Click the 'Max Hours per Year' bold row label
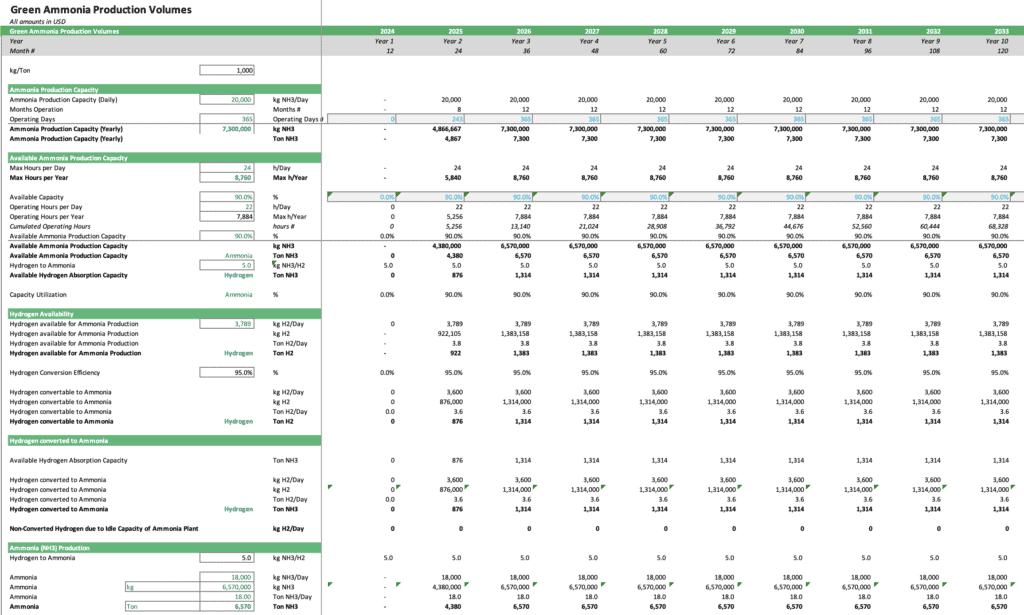Viewport: 1024px width, 615px height. pyautogui.click(x=39, y=178)
